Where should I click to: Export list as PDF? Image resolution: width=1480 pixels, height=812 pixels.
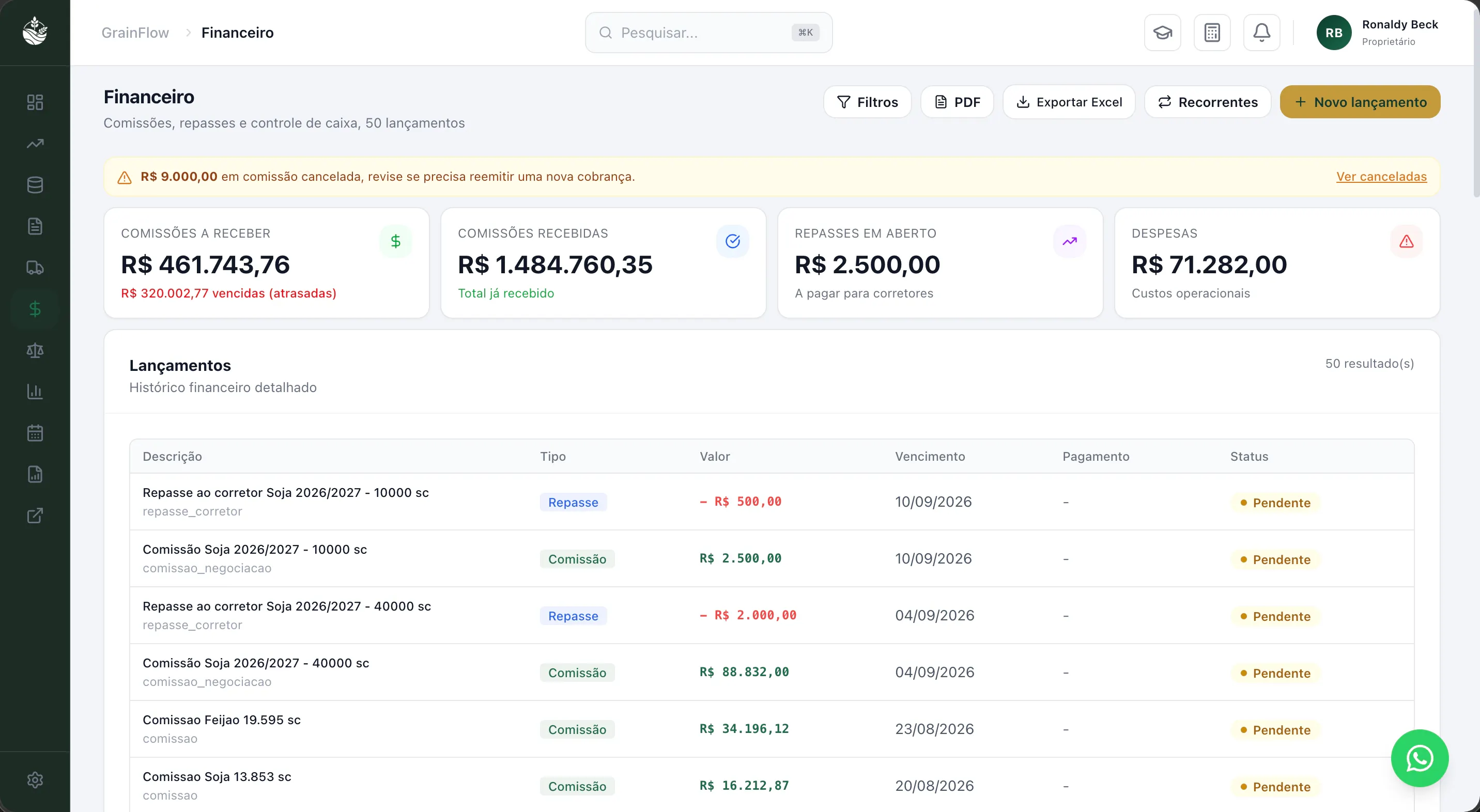click(957, 102)
